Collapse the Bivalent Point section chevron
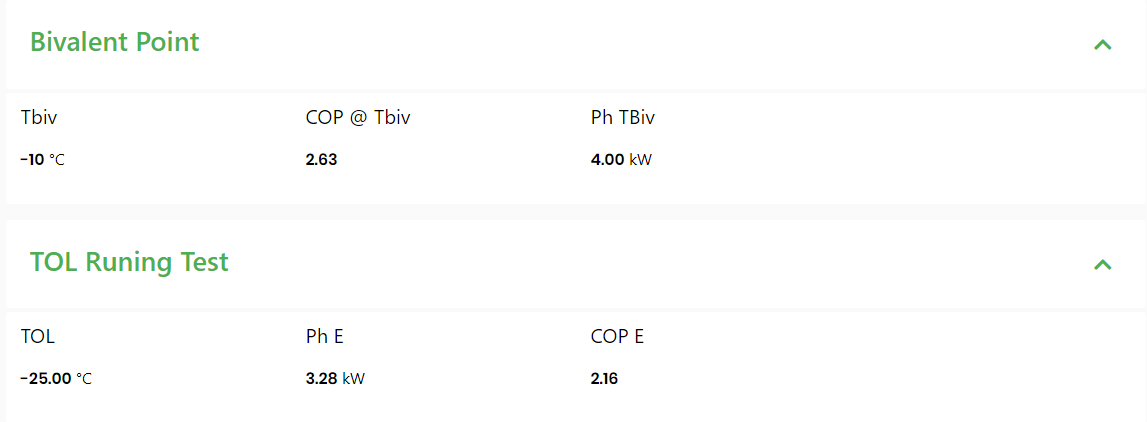 click(1103, 44)
